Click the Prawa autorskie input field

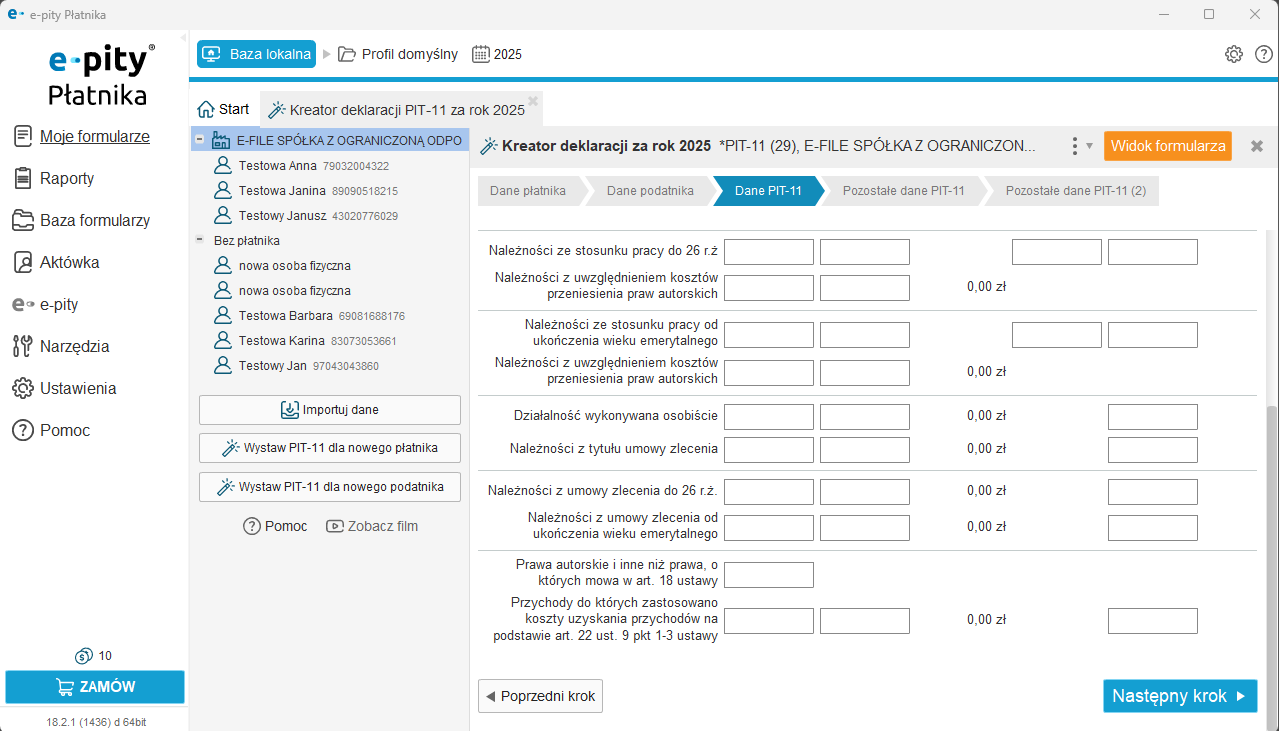pos(768,575)
